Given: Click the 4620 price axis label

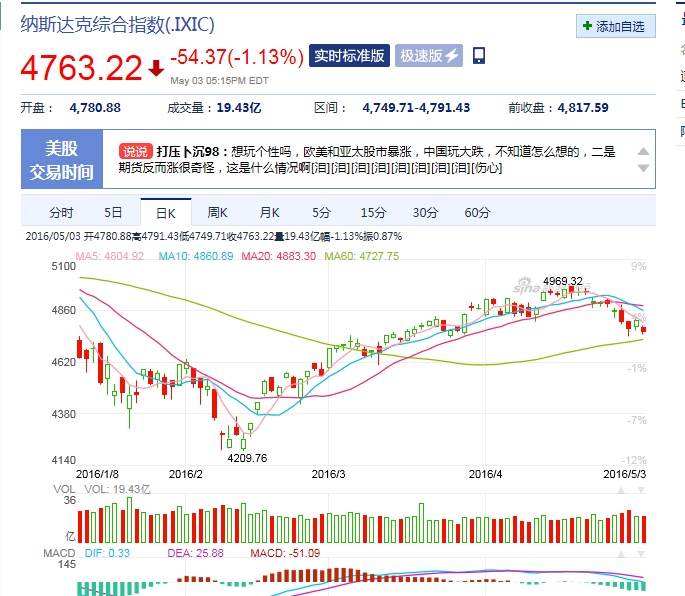Looking at the screenshot, I should click(x=64, y=362).
